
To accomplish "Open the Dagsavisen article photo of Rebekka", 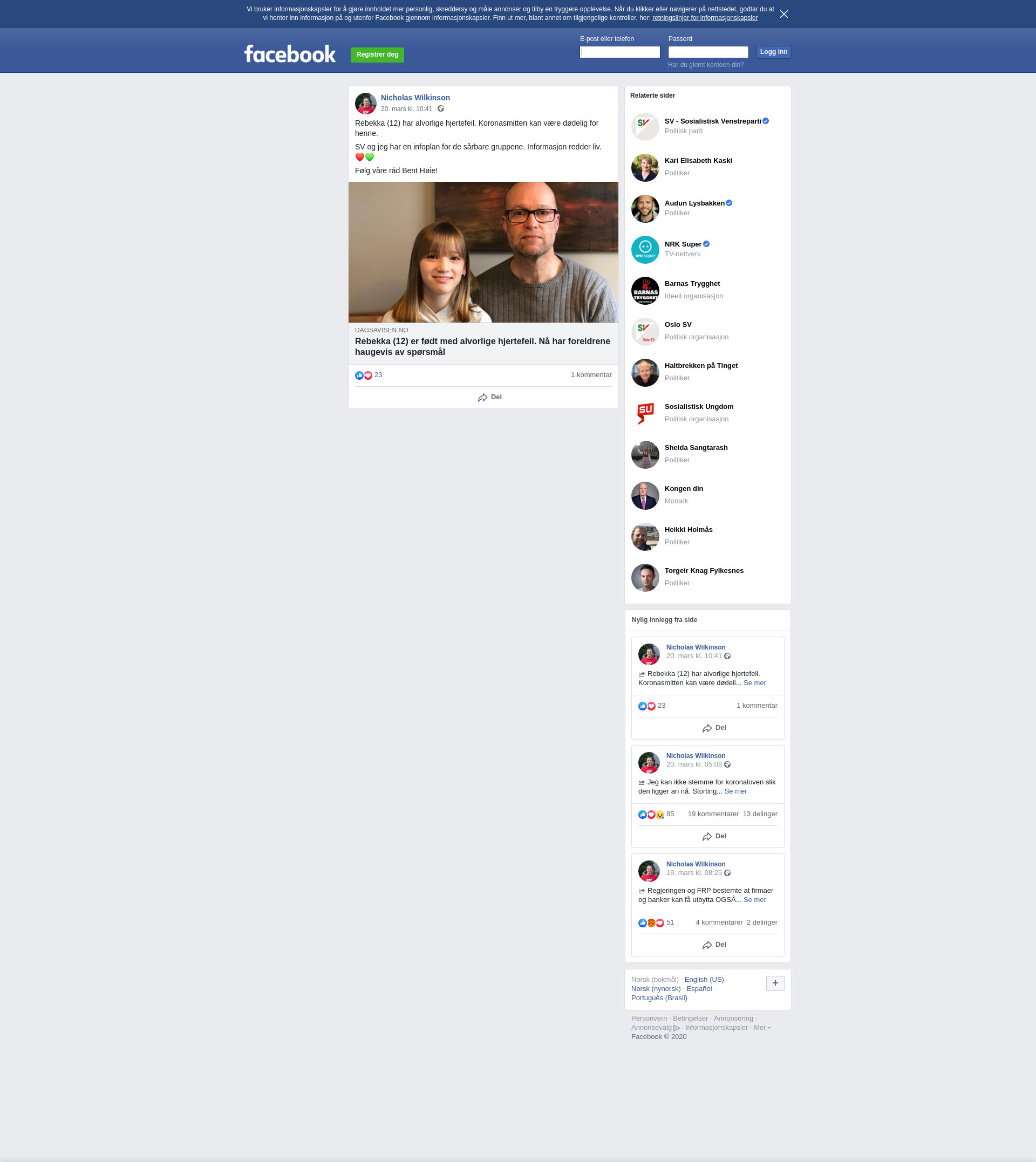I will click(483, 252).
